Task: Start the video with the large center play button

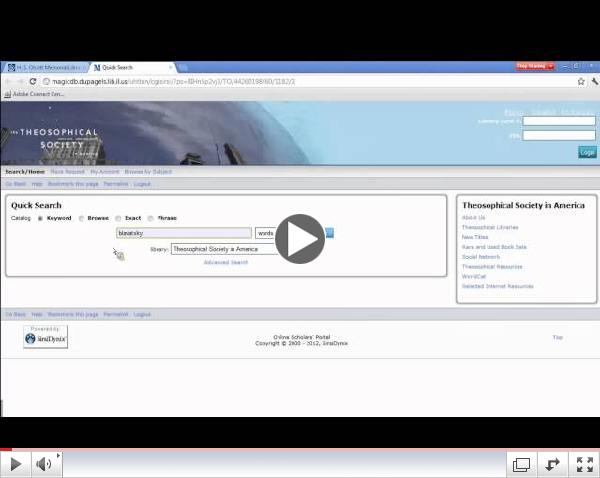Action: 300,239
